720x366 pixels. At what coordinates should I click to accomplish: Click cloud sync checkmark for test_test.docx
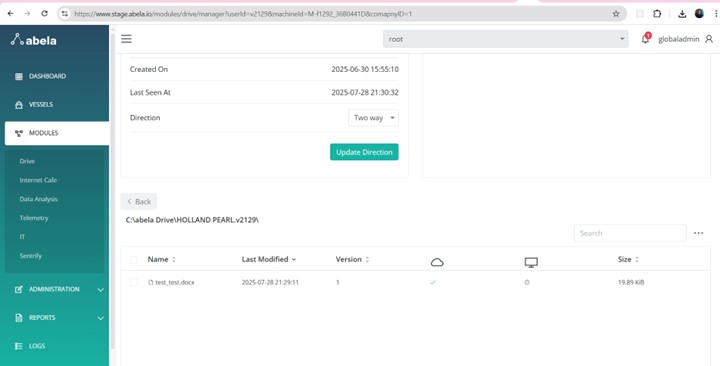click(433, 282)
